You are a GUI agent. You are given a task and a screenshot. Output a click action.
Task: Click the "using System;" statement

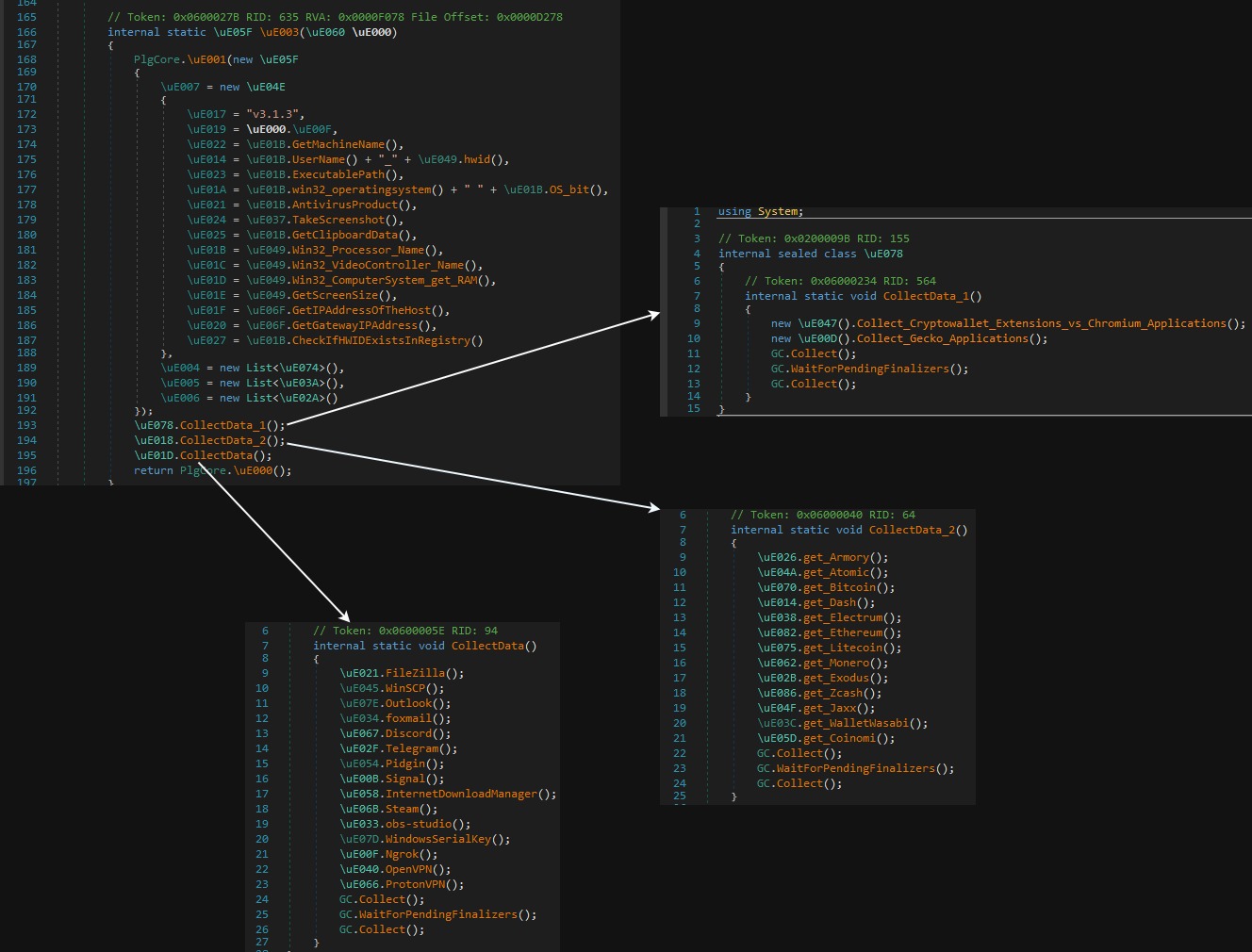[x=761, y=211]
